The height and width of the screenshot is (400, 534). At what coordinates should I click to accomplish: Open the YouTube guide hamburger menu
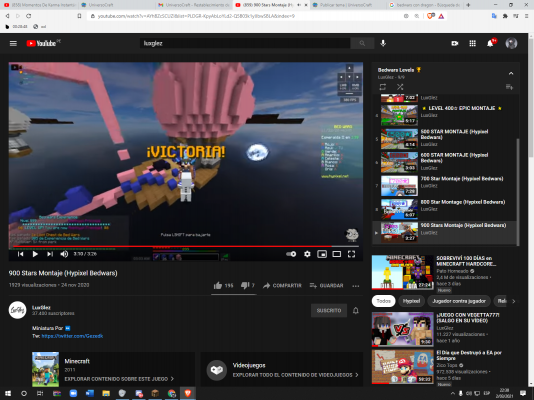[x=13, y=43]
